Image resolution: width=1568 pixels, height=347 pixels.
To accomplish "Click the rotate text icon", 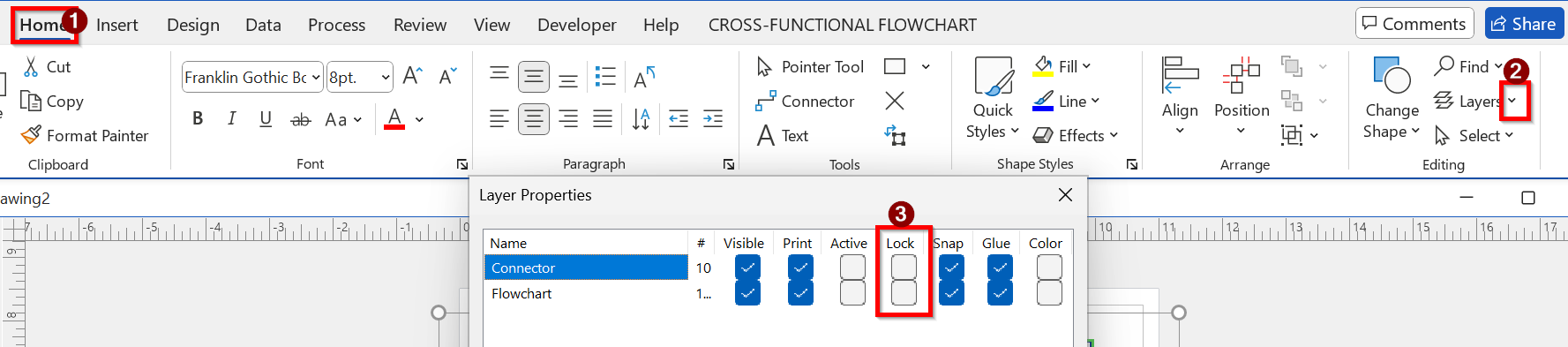I will (x=644, y=78).
